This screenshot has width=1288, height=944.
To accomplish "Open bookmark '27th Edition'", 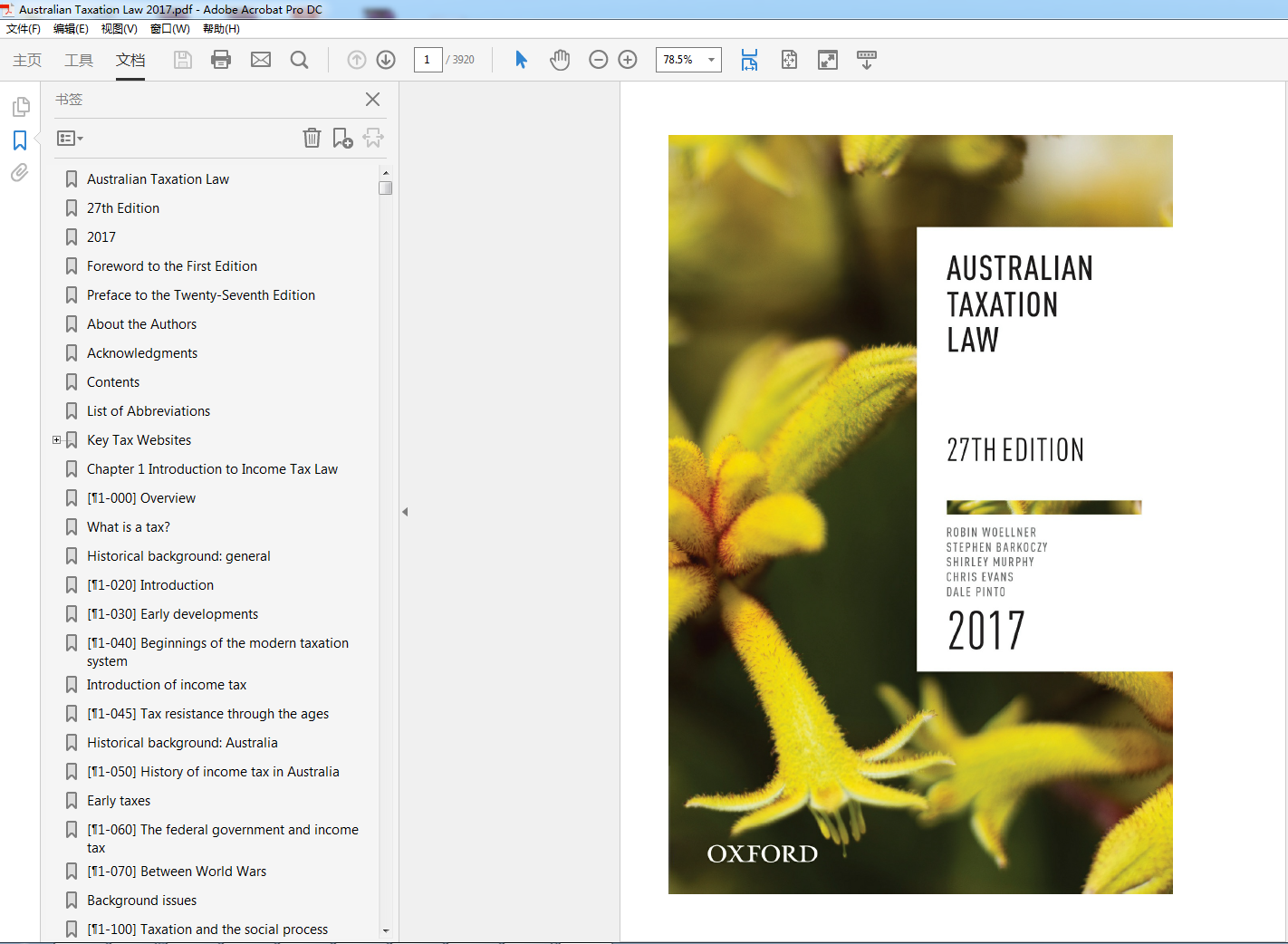I will tap(123, 208).
